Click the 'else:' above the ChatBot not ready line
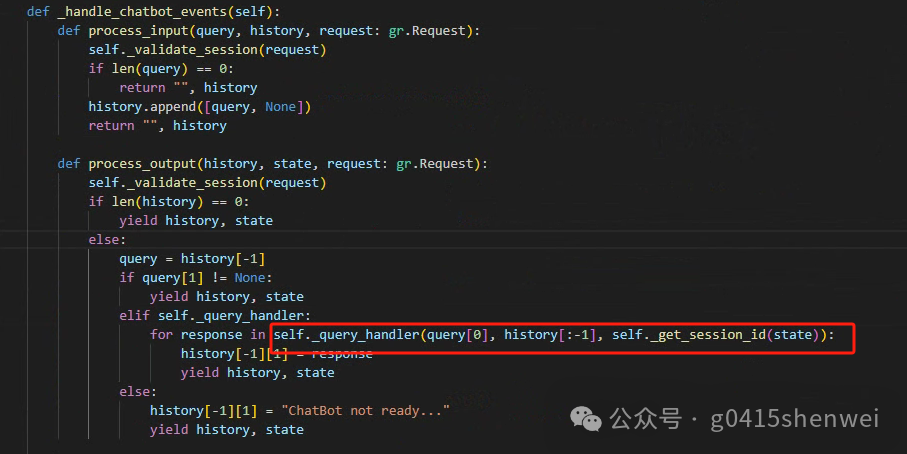Image resolution: width=907 pixels, height=454 pixels. 138,392
